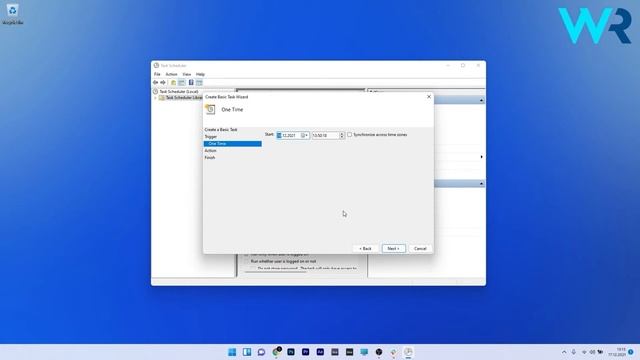Minimize the Task Scheduler window

(x=448, y=65)
